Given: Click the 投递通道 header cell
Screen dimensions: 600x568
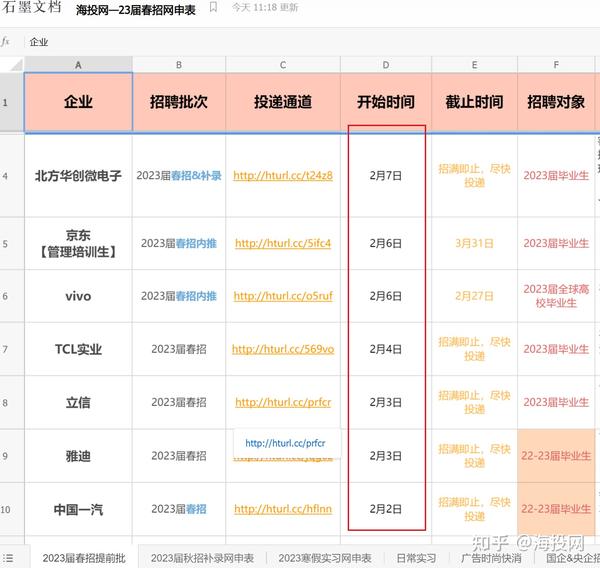Looking at the screenshot, I should 283,102.
